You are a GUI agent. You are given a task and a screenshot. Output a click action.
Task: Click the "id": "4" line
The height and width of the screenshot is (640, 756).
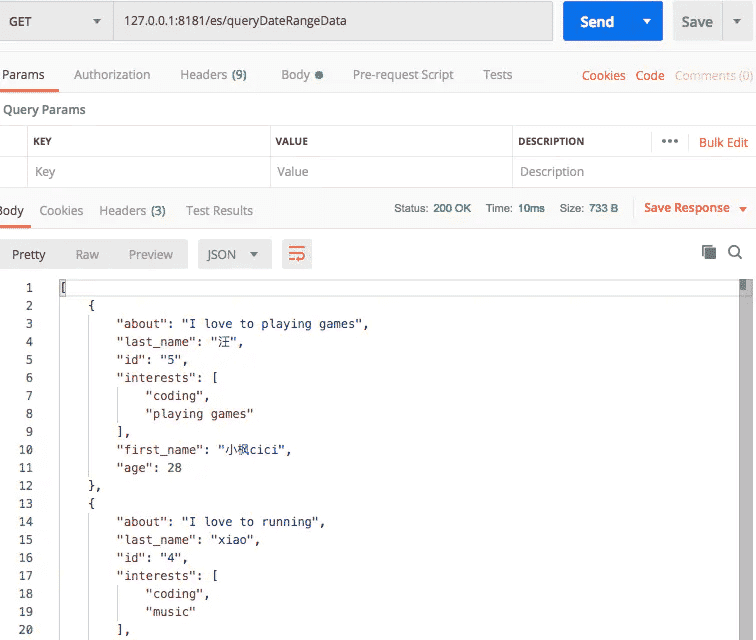152,558
